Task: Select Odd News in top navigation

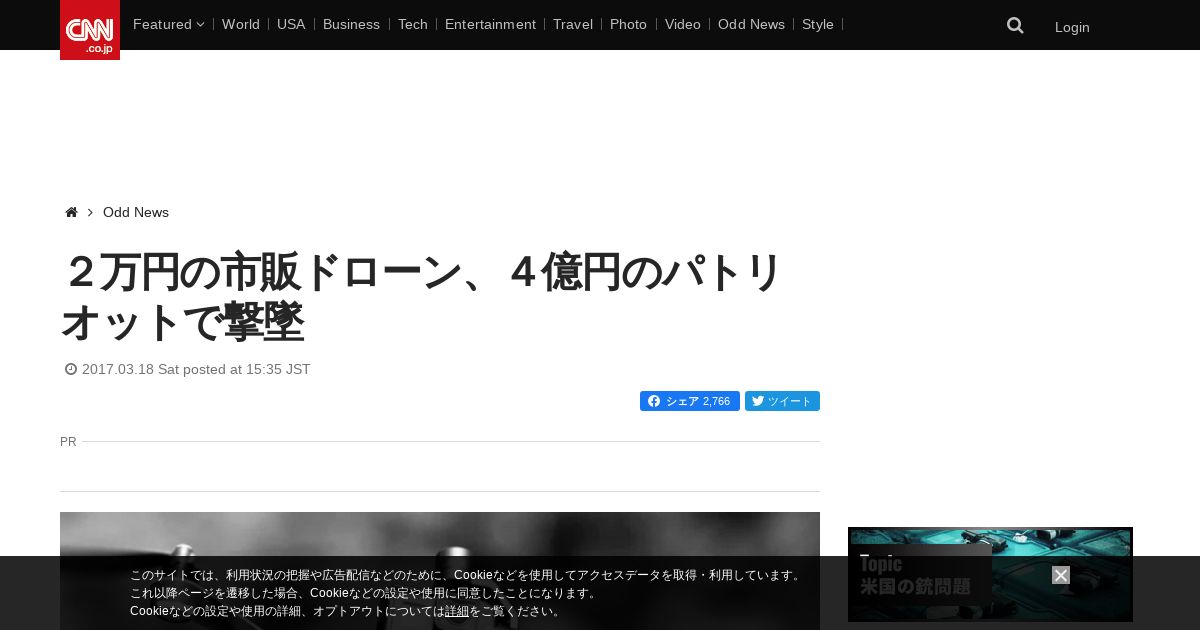Action: [751, 24]
